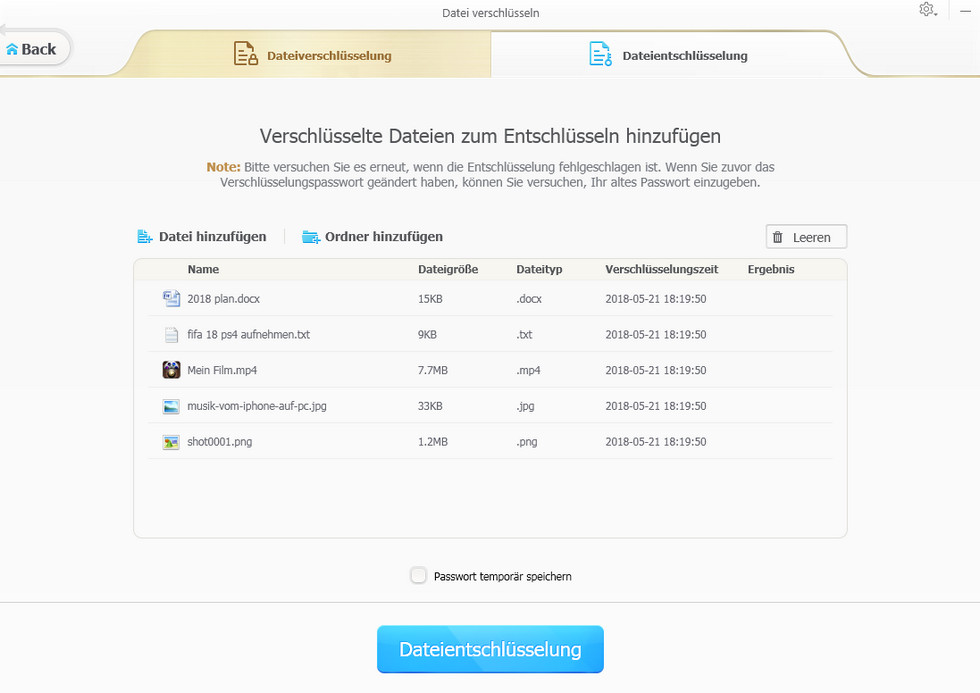Click the trash icon in the Leeren button
Screen dimensions: 980x693
pyautogui.click(x=778, y=237)
